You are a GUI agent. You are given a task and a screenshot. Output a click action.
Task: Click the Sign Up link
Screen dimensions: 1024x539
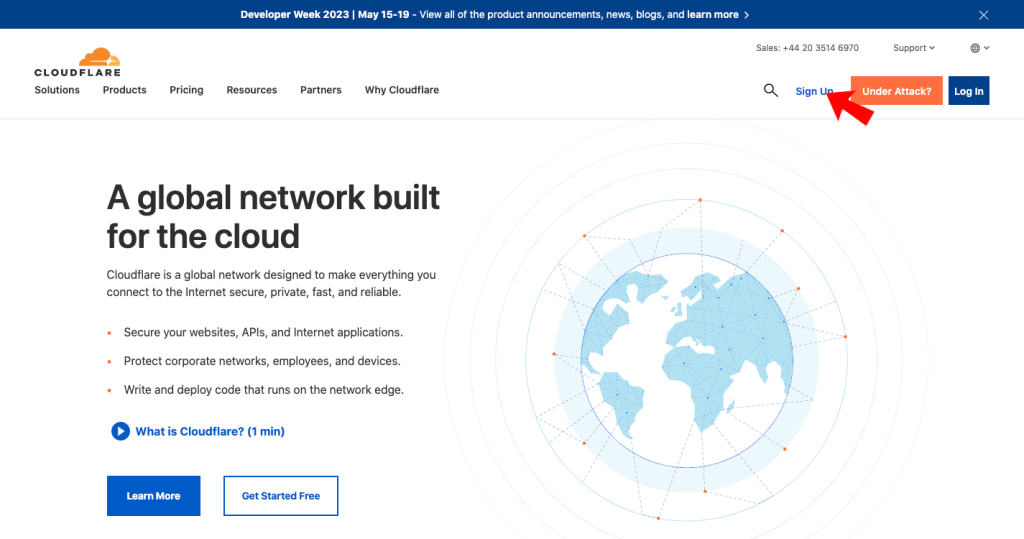(x=814, y=91)
